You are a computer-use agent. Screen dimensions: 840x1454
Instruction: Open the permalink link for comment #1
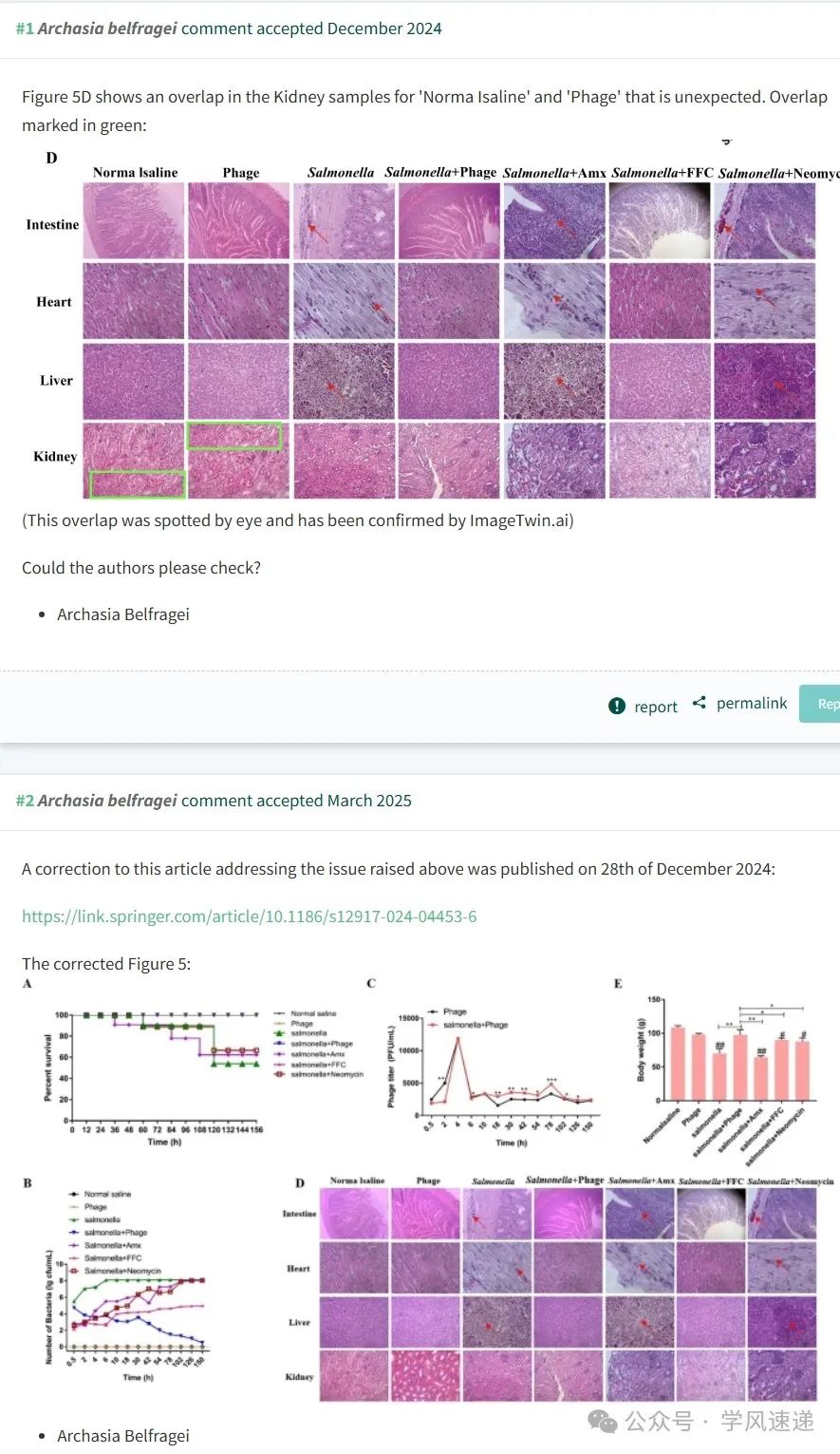point(752,703)
